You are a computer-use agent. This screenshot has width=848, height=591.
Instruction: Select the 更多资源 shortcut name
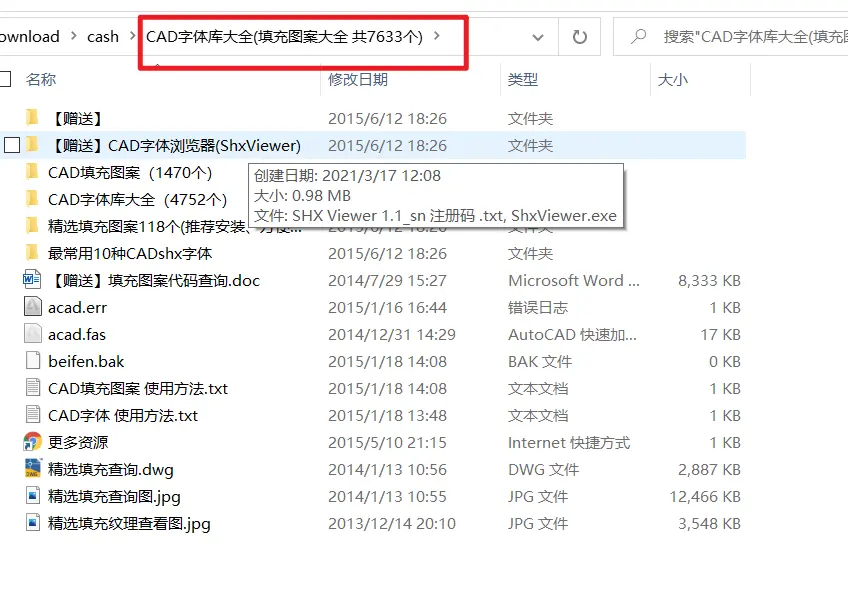[x=78, y=442]
